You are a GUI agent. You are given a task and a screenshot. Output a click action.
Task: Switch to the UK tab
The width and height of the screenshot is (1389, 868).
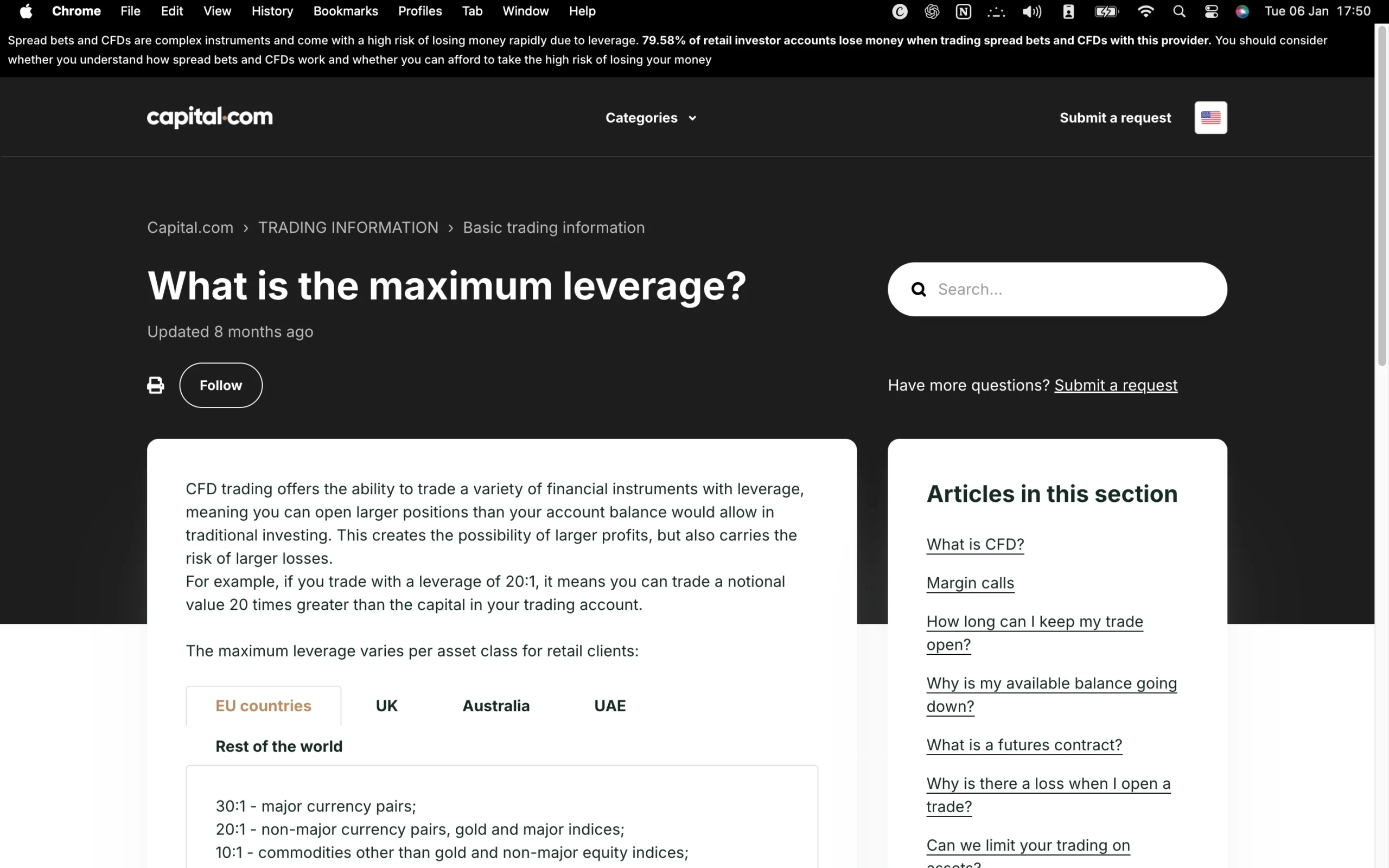pyautogui.click(x=386, y=706)
